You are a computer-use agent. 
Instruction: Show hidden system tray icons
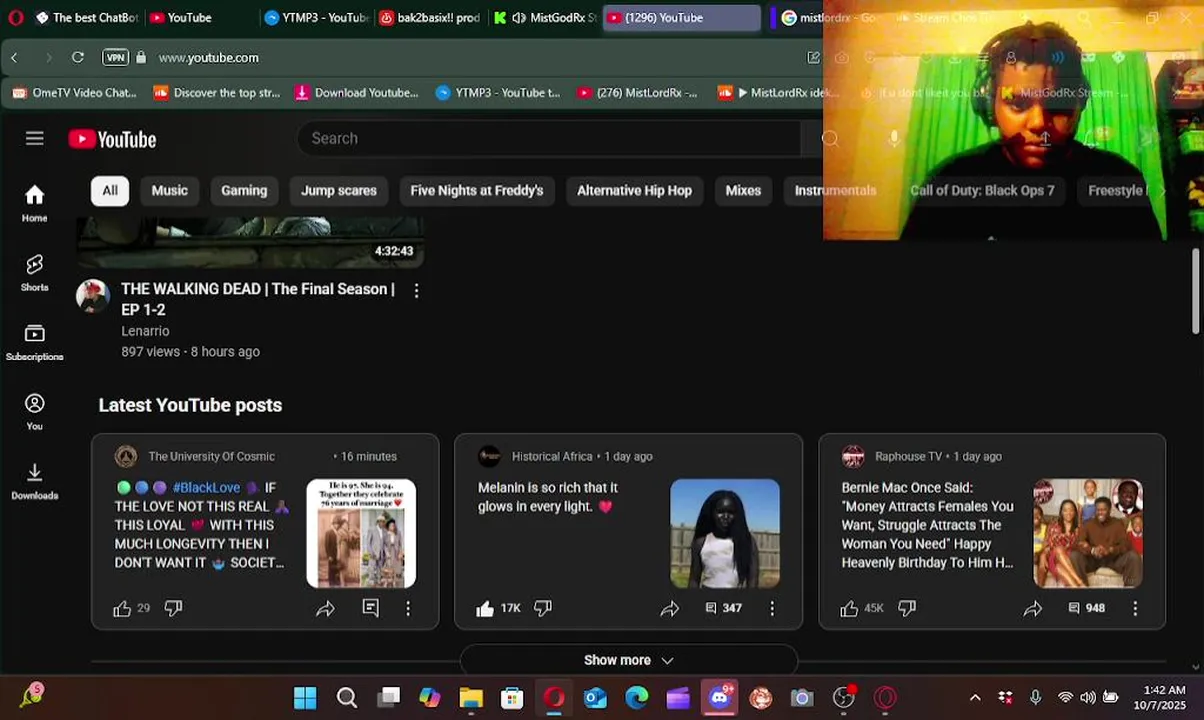975,697
